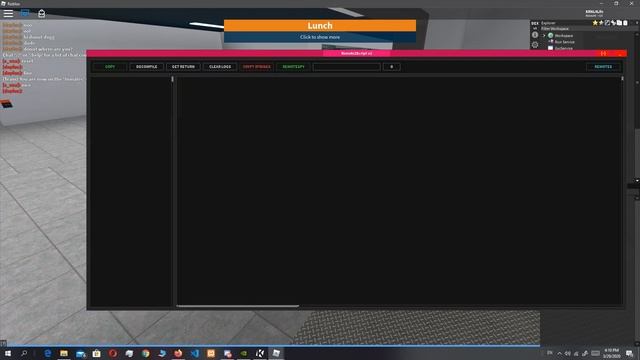Click the empty text field in RemoteSpy toolbar
The height and width of the screenshot is (360, 640).
tap(347, 67)
